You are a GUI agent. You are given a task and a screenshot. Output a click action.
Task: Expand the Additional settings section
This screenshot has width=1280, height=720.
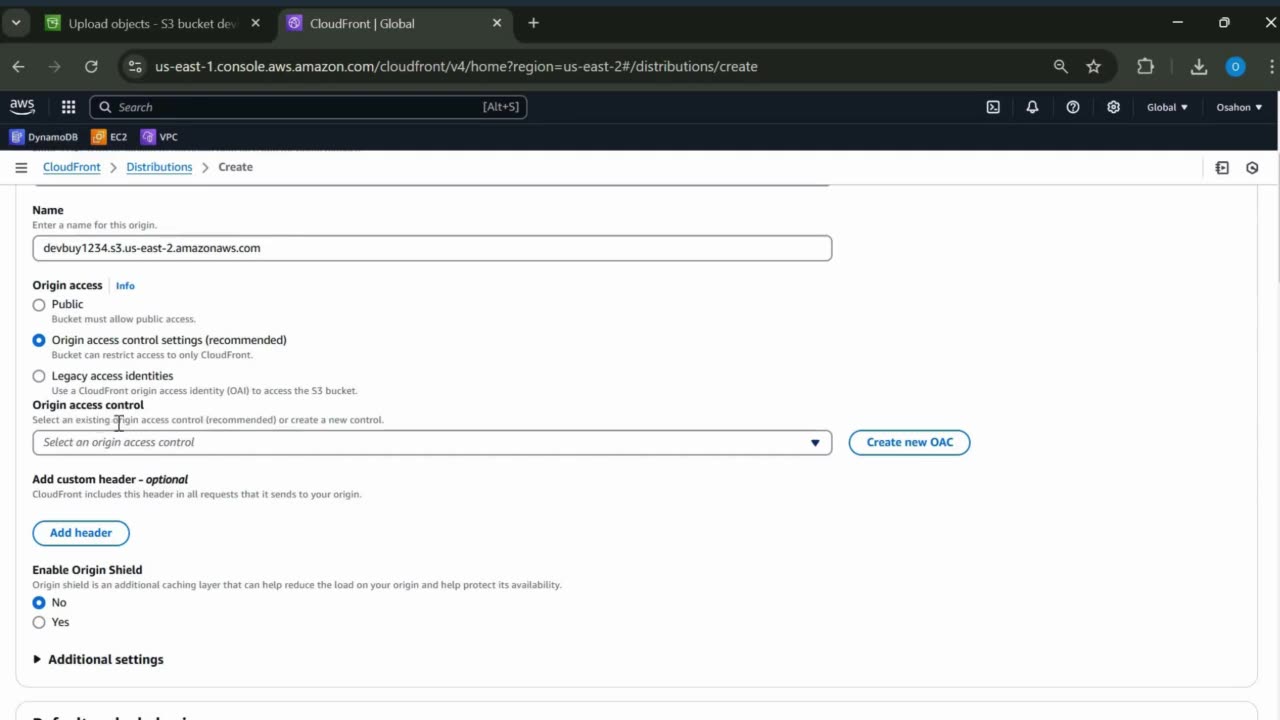(x=98, y=660)
